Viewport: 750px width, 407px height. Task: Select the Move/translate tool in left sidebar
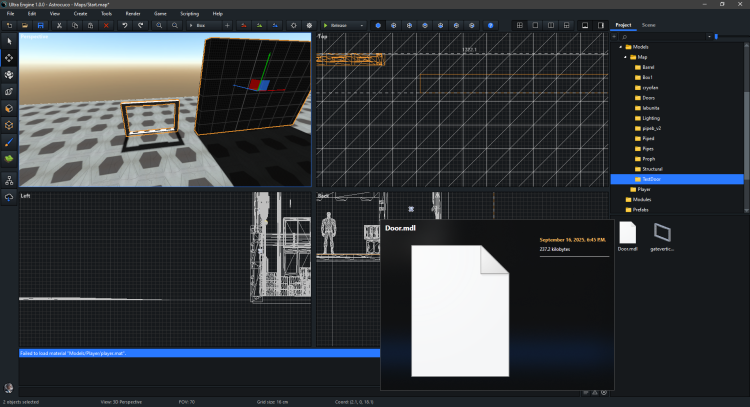[x=9, y=58]
